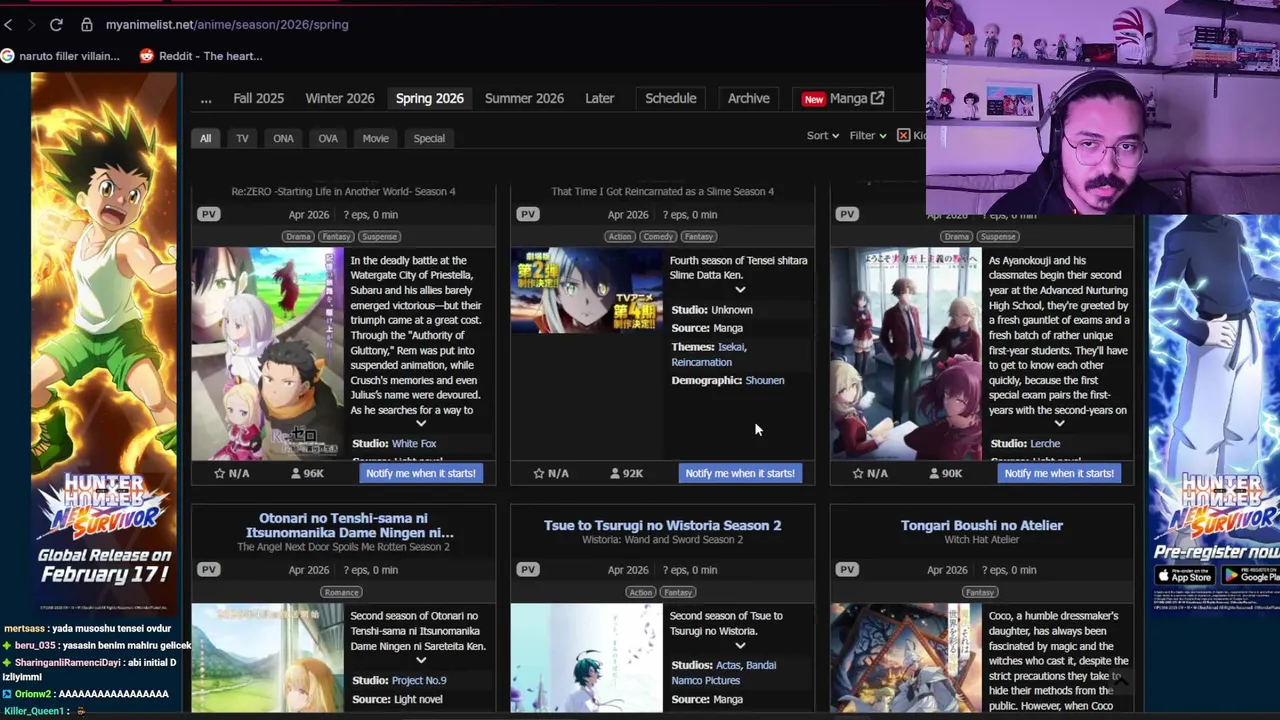The image size is (1280, 720).
Task: Click the browser back arrow
Action: click(8, 24)
